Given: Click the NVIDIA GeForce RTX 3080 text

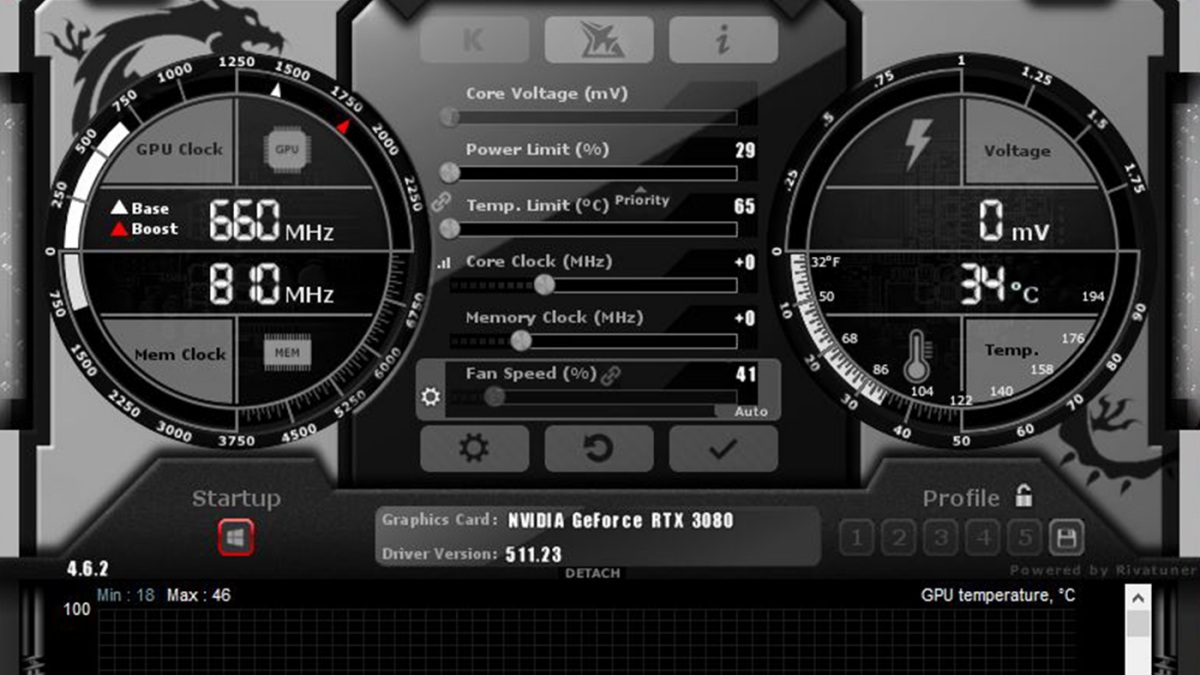Looking at the screenshot, I should tap(620, 520).
